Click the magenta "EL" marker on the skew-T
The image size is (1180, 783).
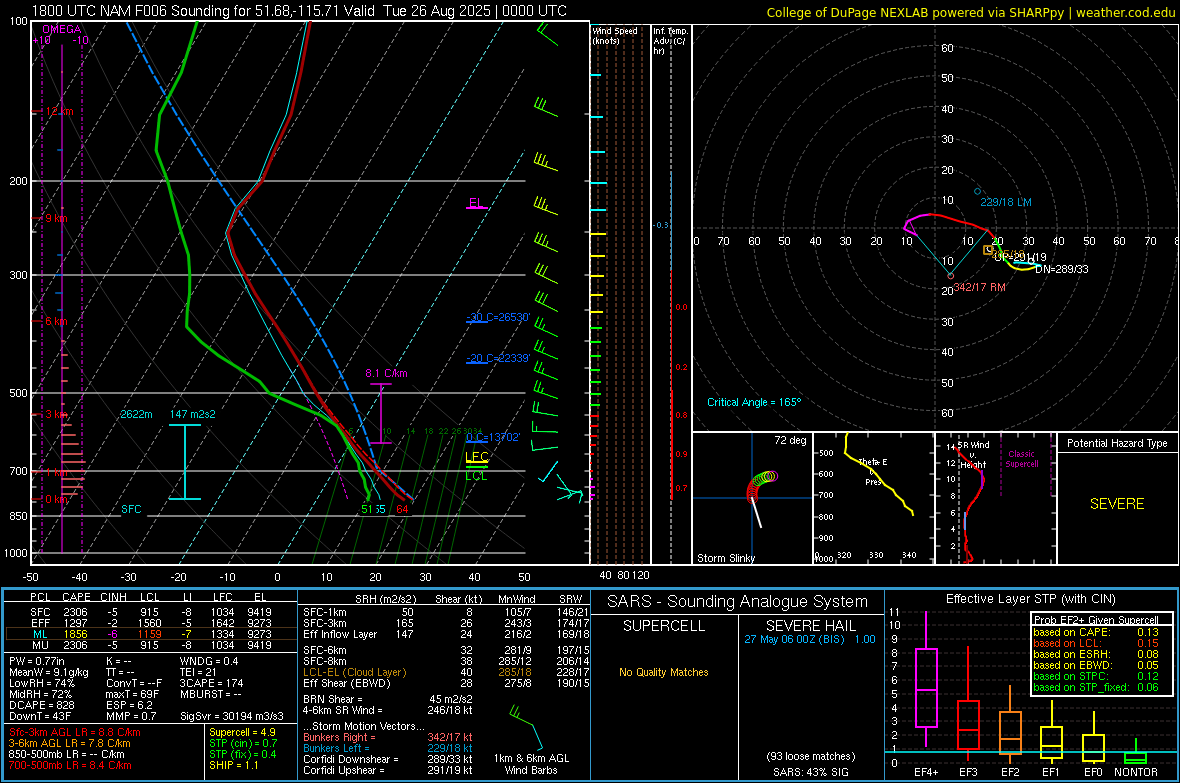476,203
